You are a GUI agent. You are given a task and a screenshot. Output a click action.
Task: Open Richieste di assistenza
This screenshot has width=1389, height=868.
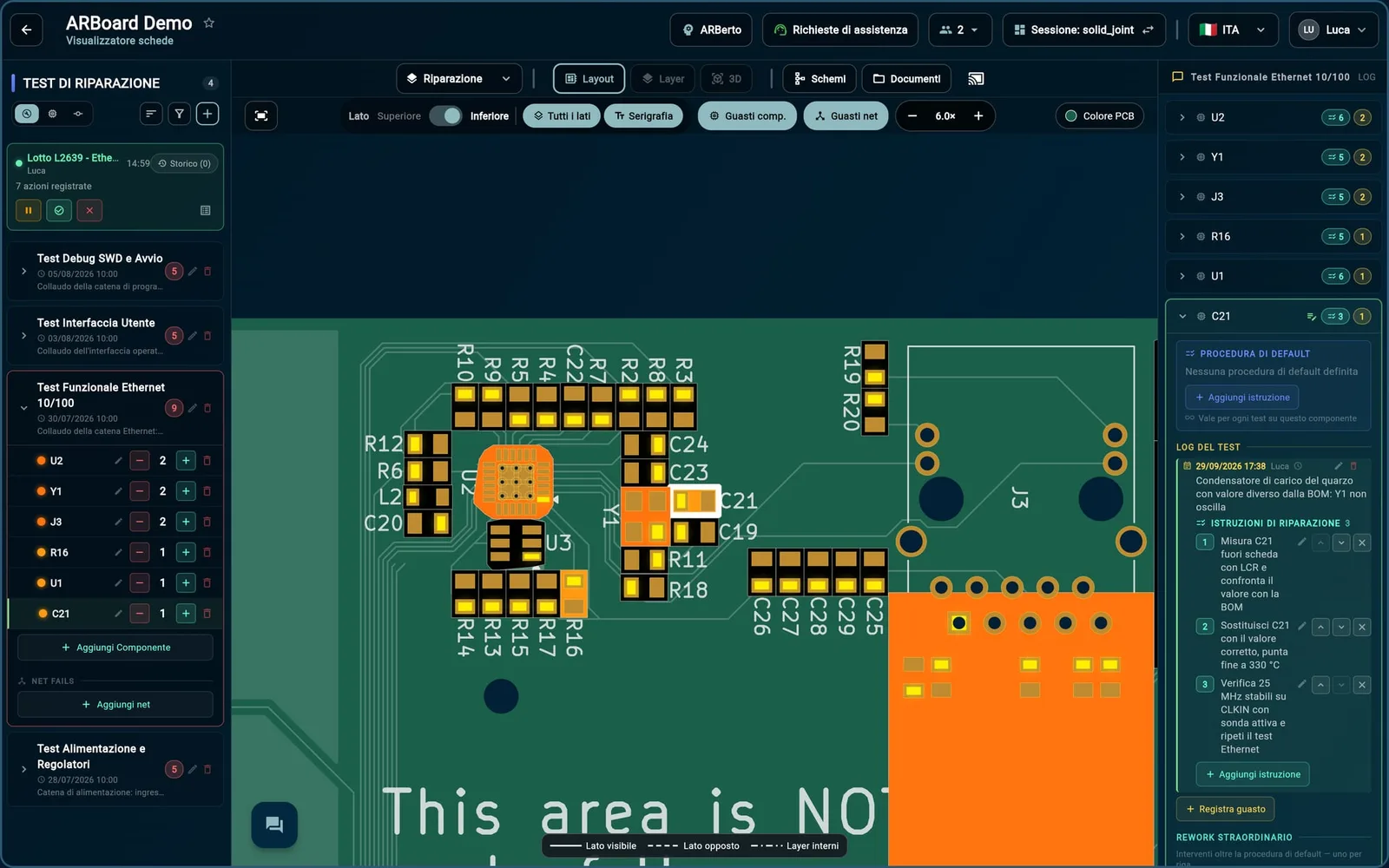tap(840, 30)
